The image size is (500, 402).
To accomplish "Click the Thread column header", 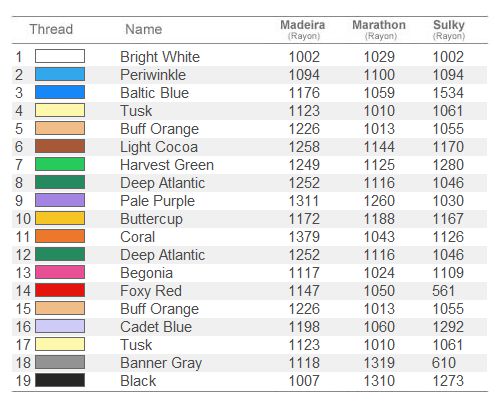I will tap(51, 29).
